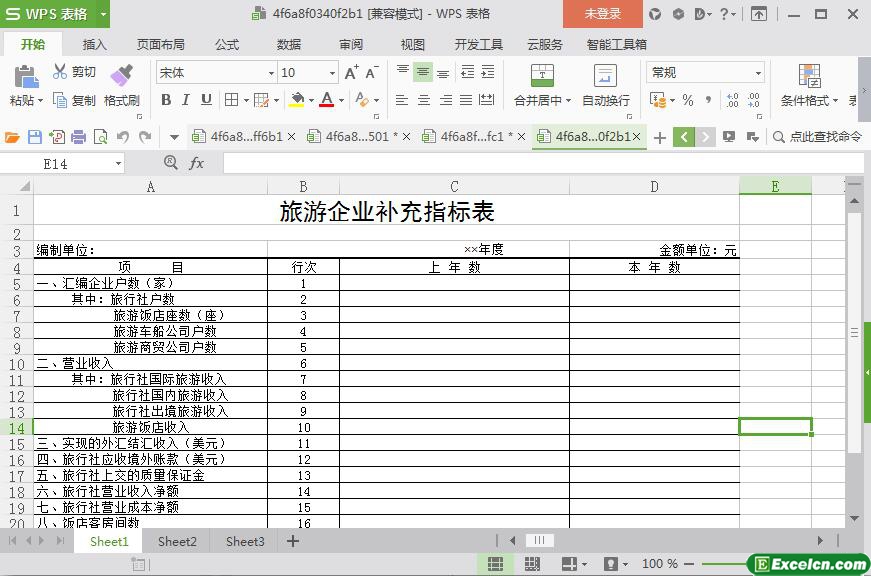
Task: Expand the font size dropdown
Action: tap(332, 73)
